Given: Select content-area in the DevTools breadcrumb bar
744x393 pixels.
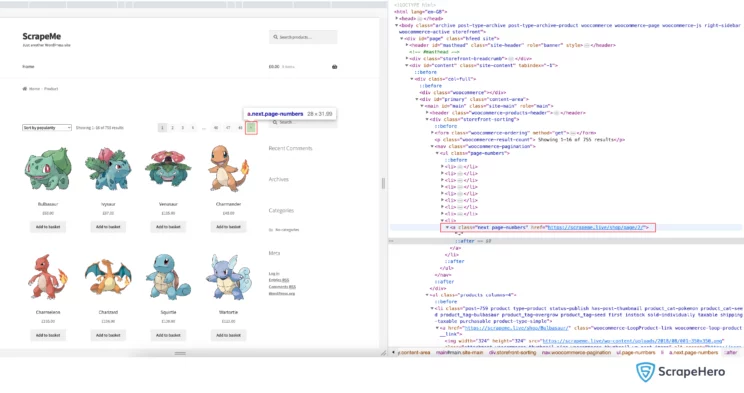Looking at the screenshot, I should 414,353.
